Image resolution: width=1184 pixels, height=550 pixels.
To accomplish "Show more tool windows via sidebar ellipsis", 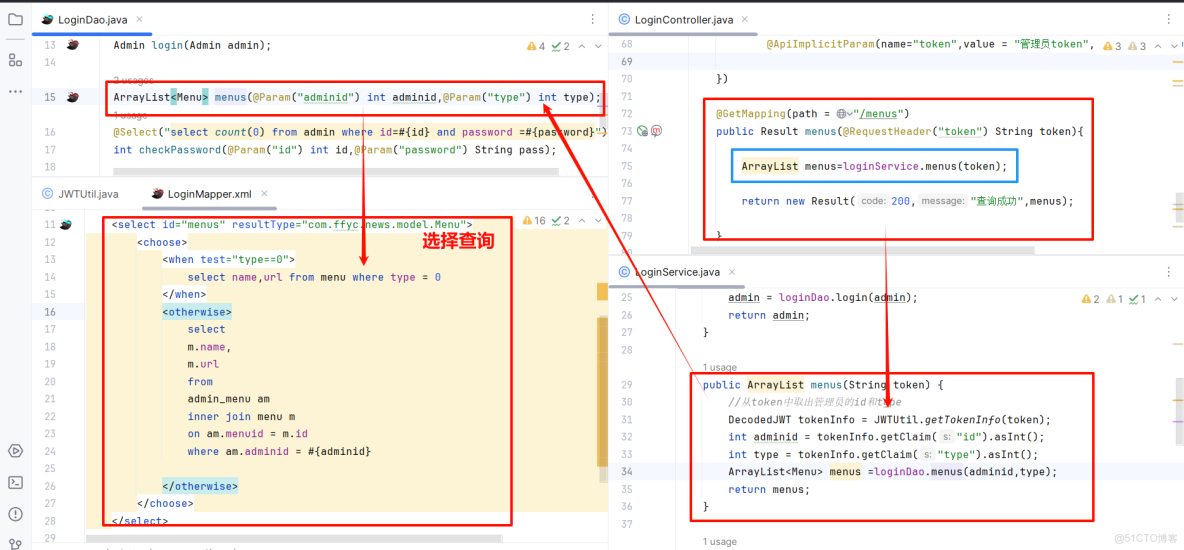I will pos(15,91).
